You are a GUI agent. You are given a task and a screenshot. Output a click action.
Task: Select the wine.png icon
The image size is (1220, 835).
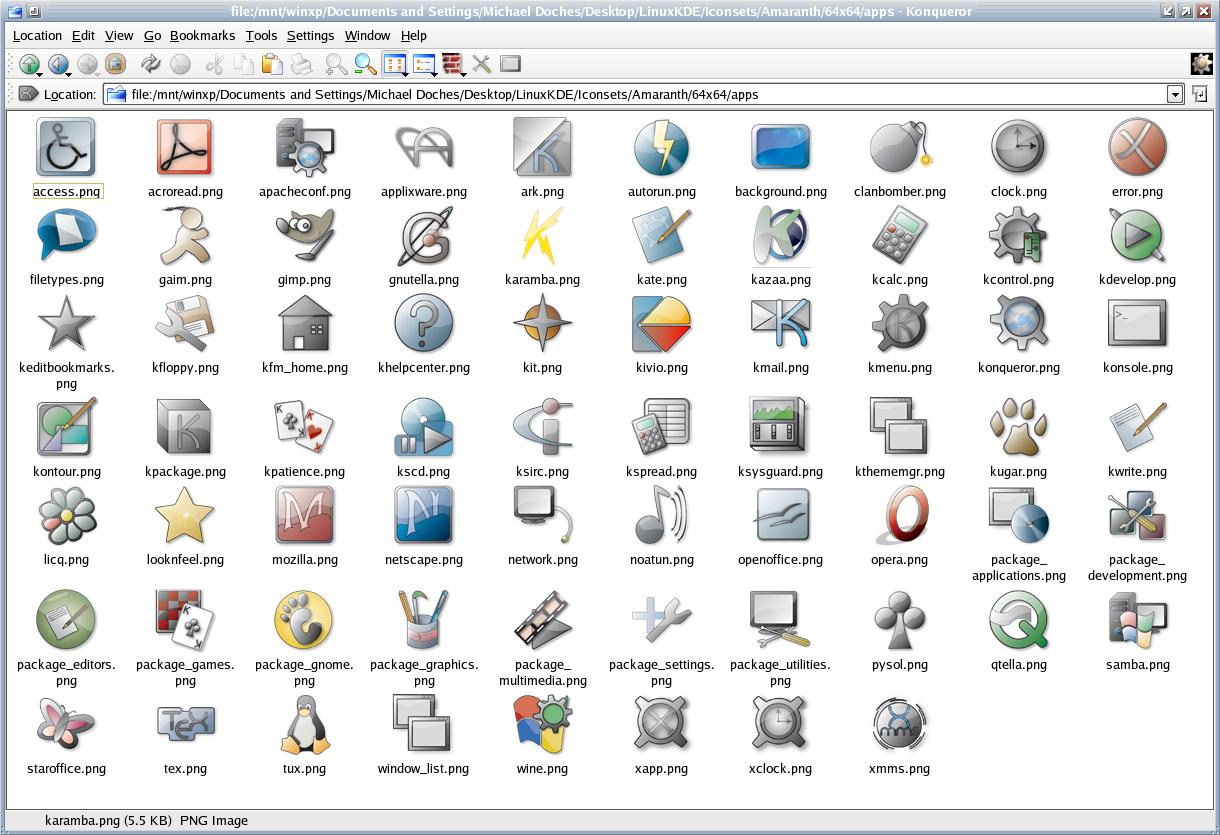[542, 725]
